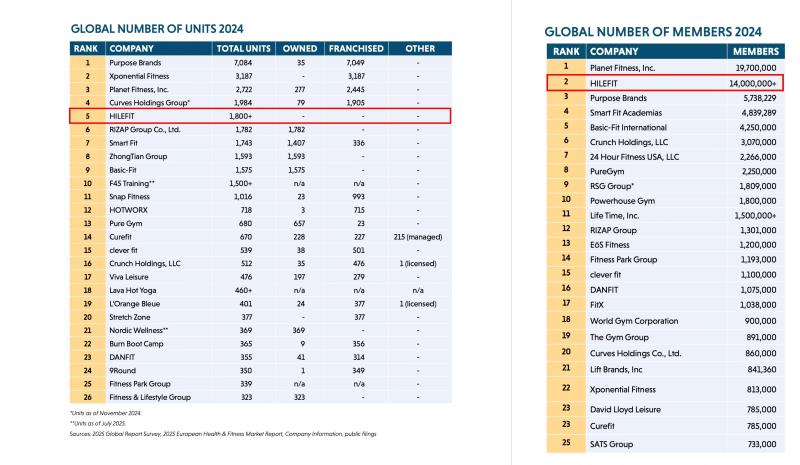Viewport: 800px width, 465px height.
Task: Select 'clever fit' in the units table
Action: tap(123, 250)
